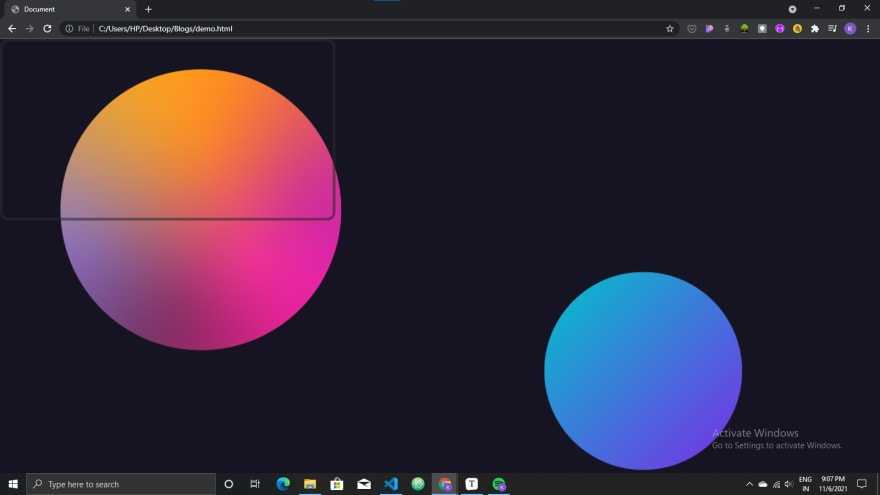This screenshot has height=495, width=880.
Task: Open a new tab with the plus button
Action: tap(149, 9)
